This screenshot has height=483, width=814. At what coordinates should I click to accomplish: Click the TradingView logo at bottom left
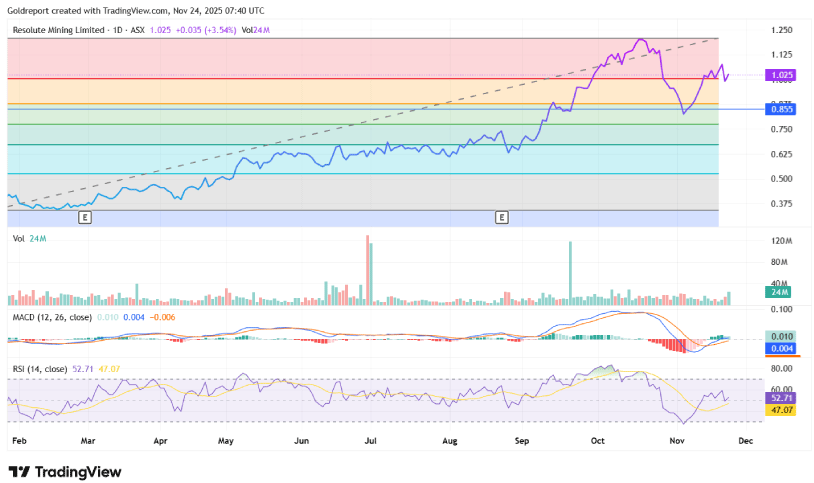point(64,471)
